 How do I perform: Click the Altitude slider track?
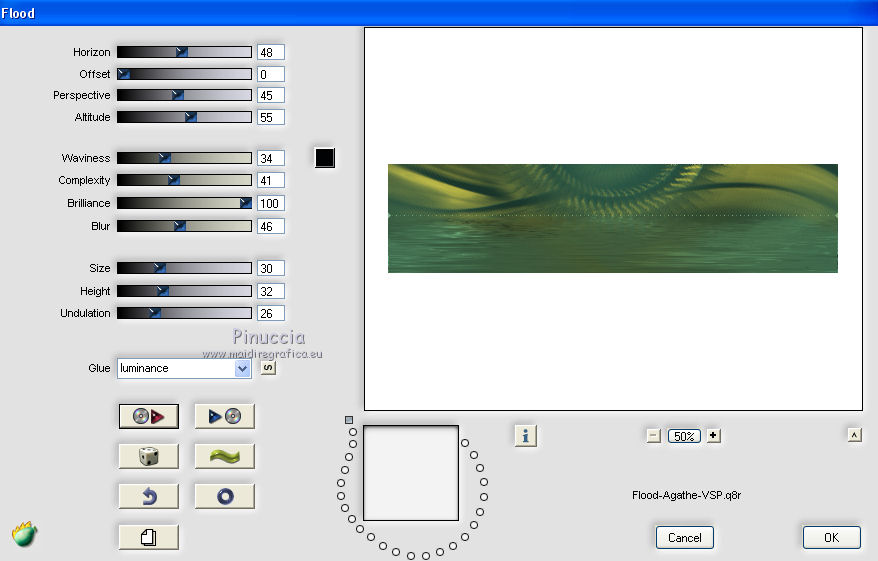(x=184, y=117)
